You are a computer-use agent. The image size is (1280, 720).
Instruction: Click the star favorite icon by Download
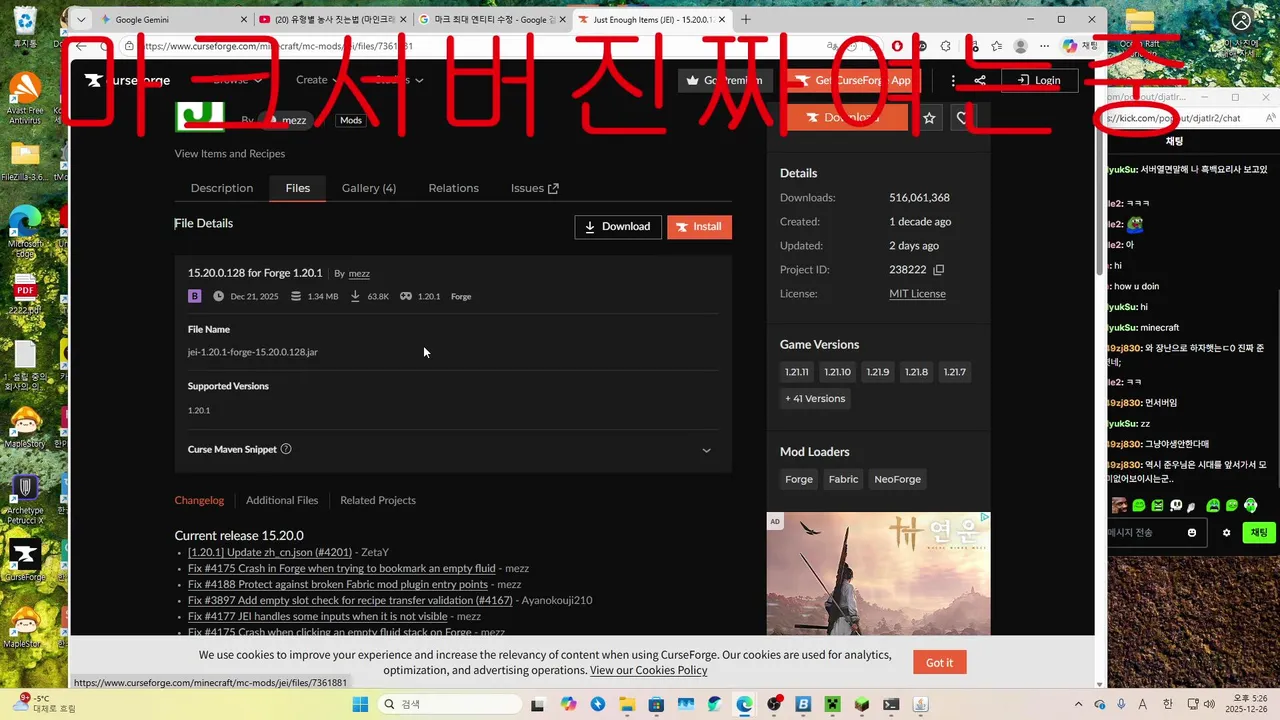tap(929, 118)
